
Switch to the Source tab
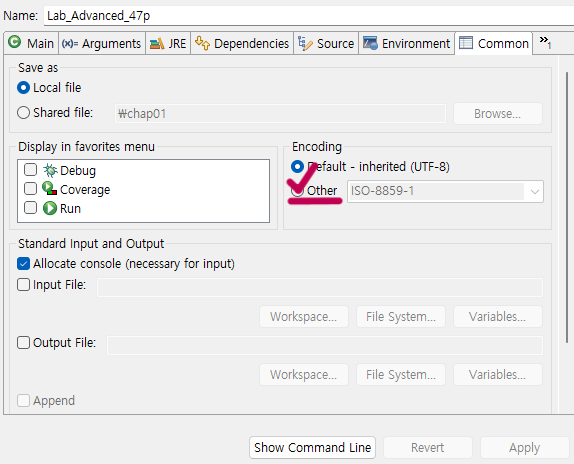point(326,43)
